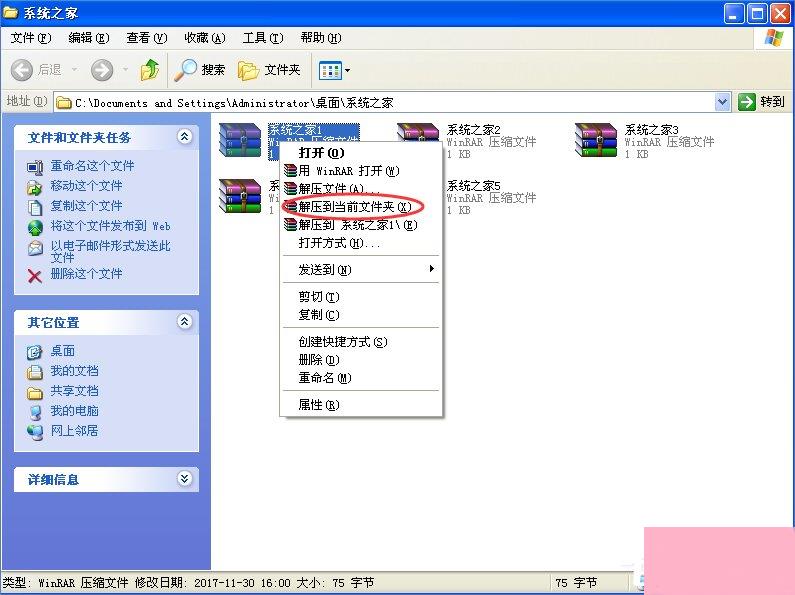Go to 我的文档 in Other Places
This screenshot has height=595, width=795.
coord(75,371)
